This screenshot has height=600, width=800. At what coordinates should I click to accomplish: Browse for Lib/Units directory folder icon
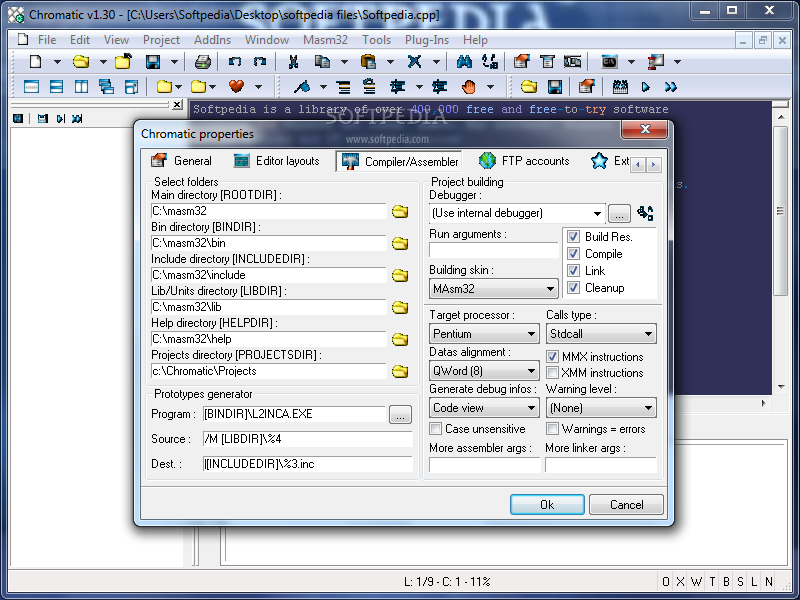[x=400, y=307]
